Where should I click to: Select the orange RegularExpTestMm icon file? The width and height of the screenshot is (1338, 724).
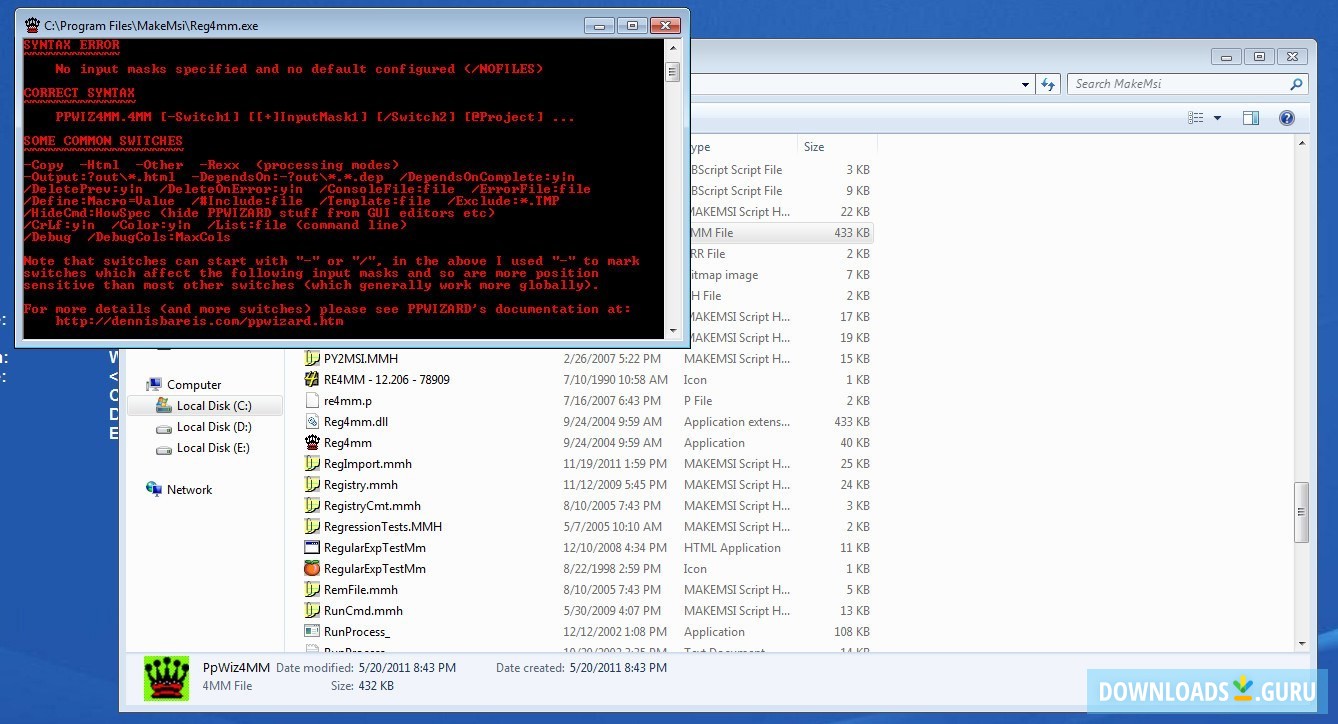(312, 569)
